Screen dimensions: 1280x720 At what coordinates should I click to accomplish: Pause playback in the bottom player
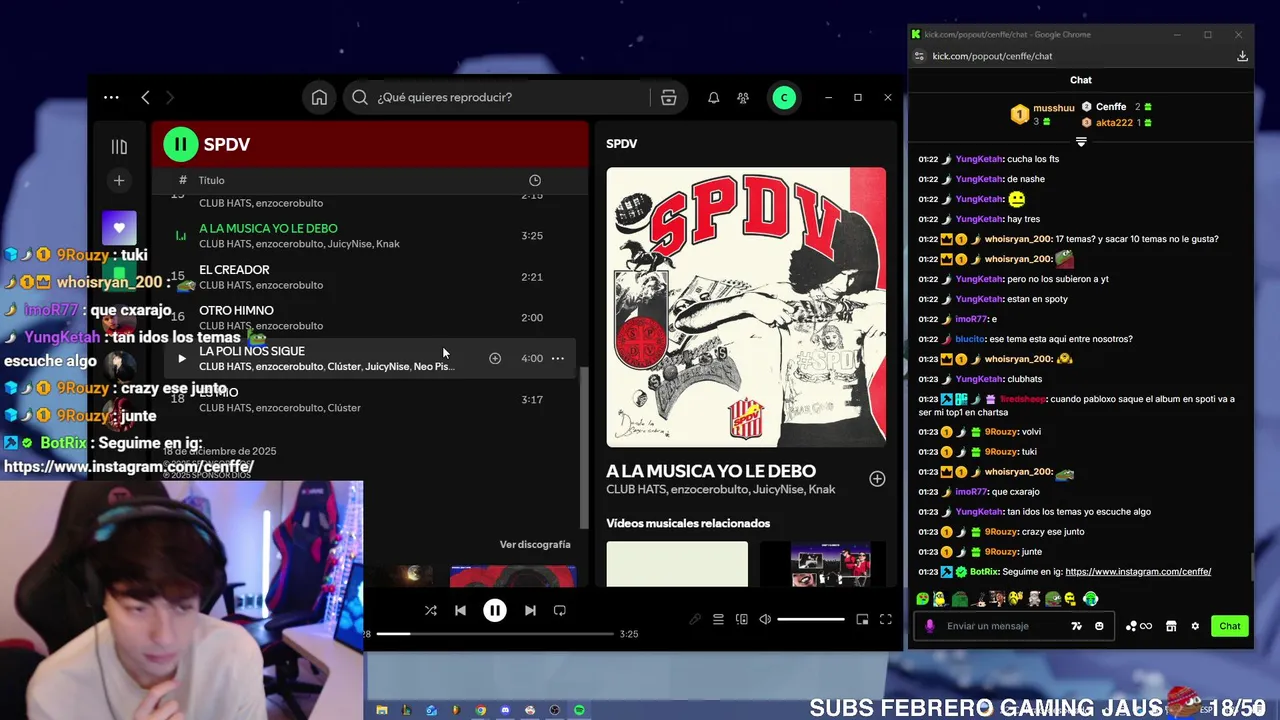pos(495,610)
